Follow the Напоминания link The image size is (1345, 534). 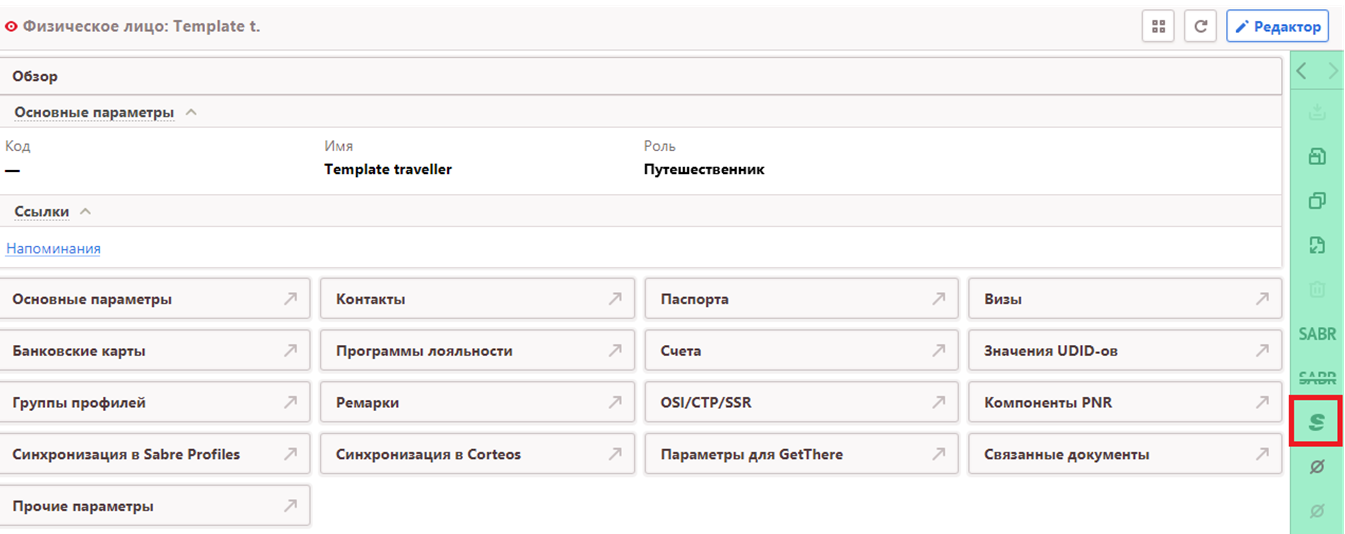coord(53,249)
